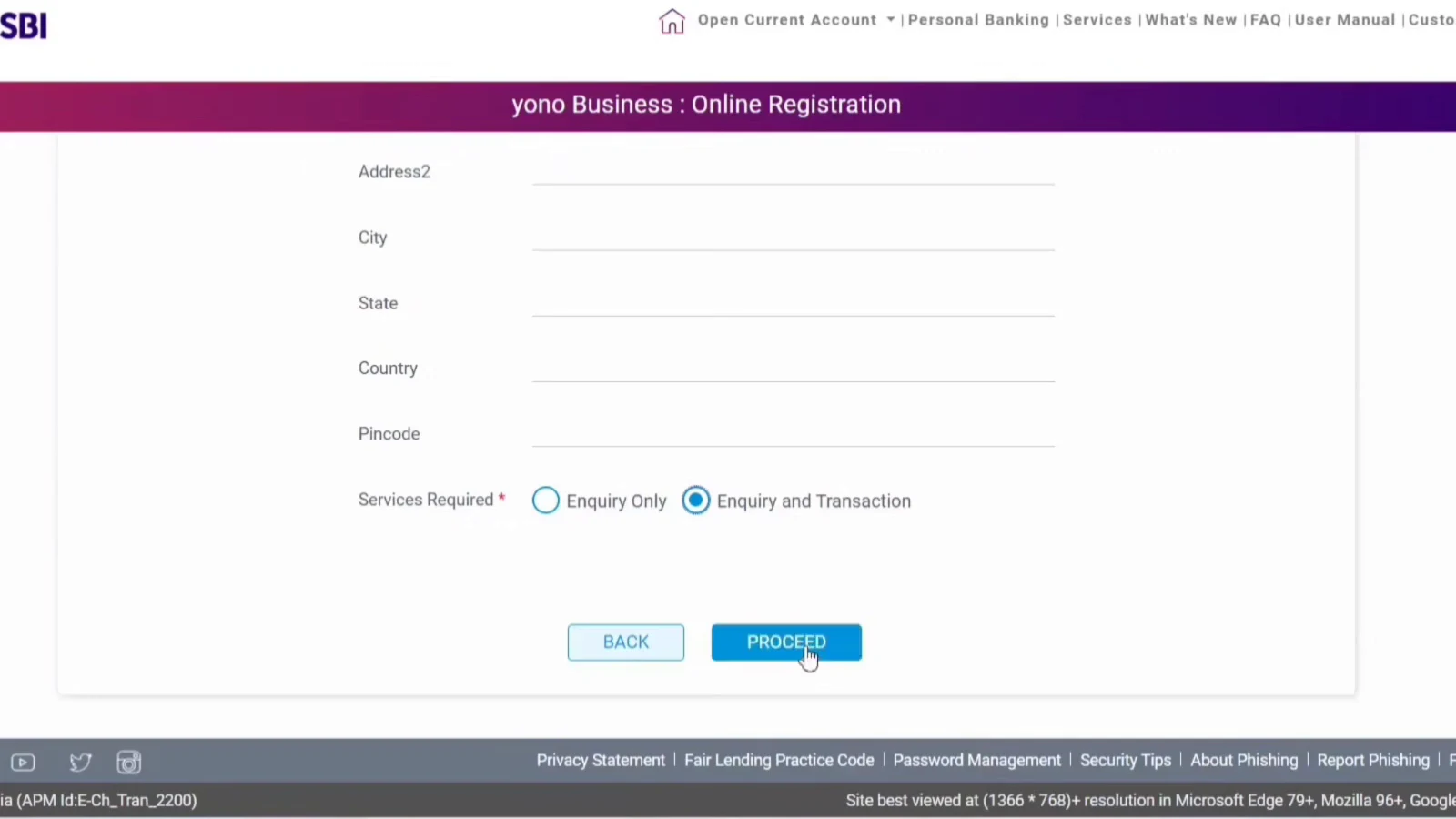
Task: Focus the City input field
Action: coord(794,236)
